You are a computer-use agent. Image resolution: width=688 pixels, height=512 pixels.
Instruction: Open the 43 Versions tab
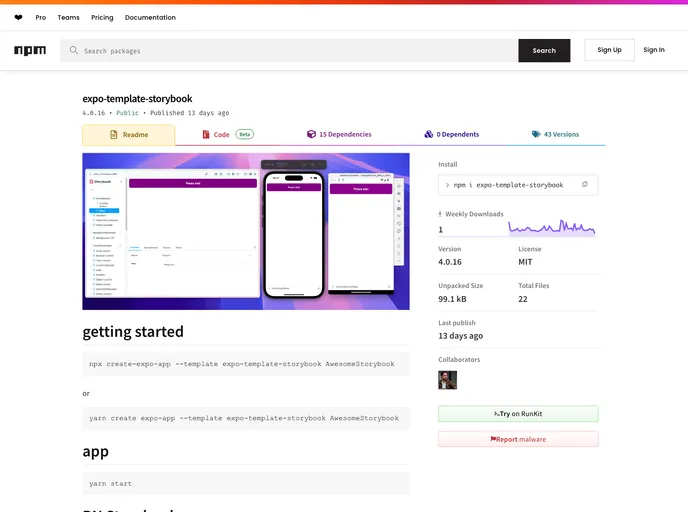555,134
